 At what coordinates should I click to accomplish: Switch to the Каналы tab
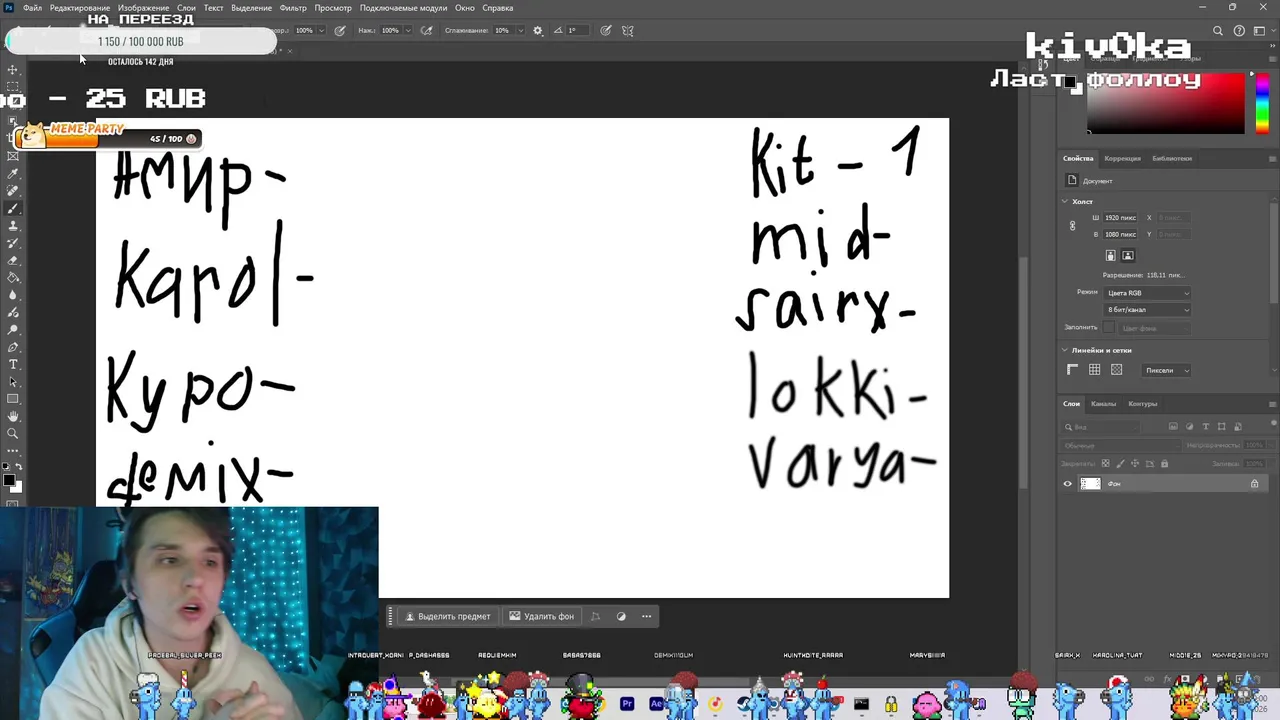pyautogui.click(x=1104, y=404)
